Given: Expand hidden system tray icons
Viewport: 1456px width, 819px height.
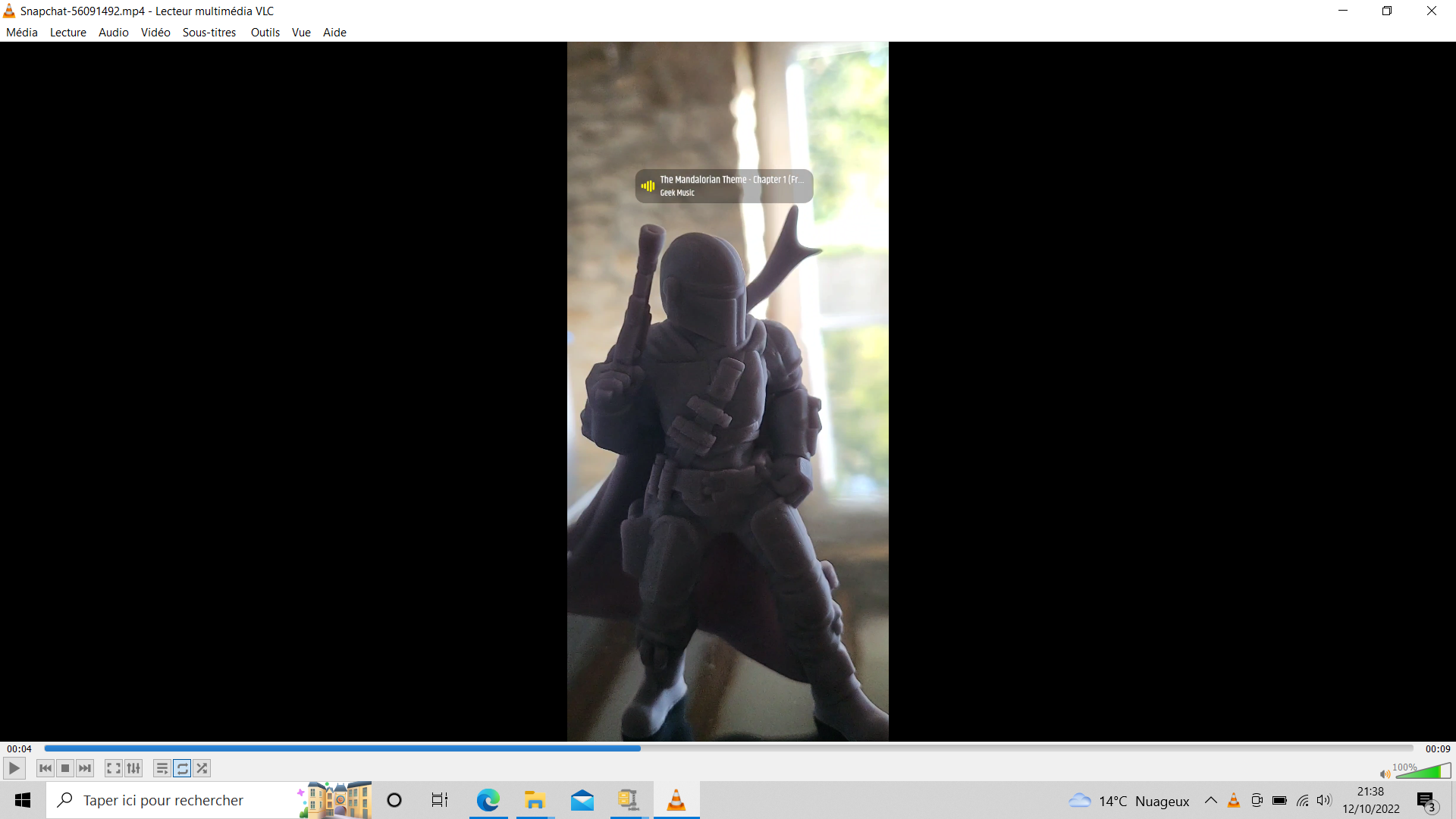Looking at the screenshot, I should coord(1211,800).
